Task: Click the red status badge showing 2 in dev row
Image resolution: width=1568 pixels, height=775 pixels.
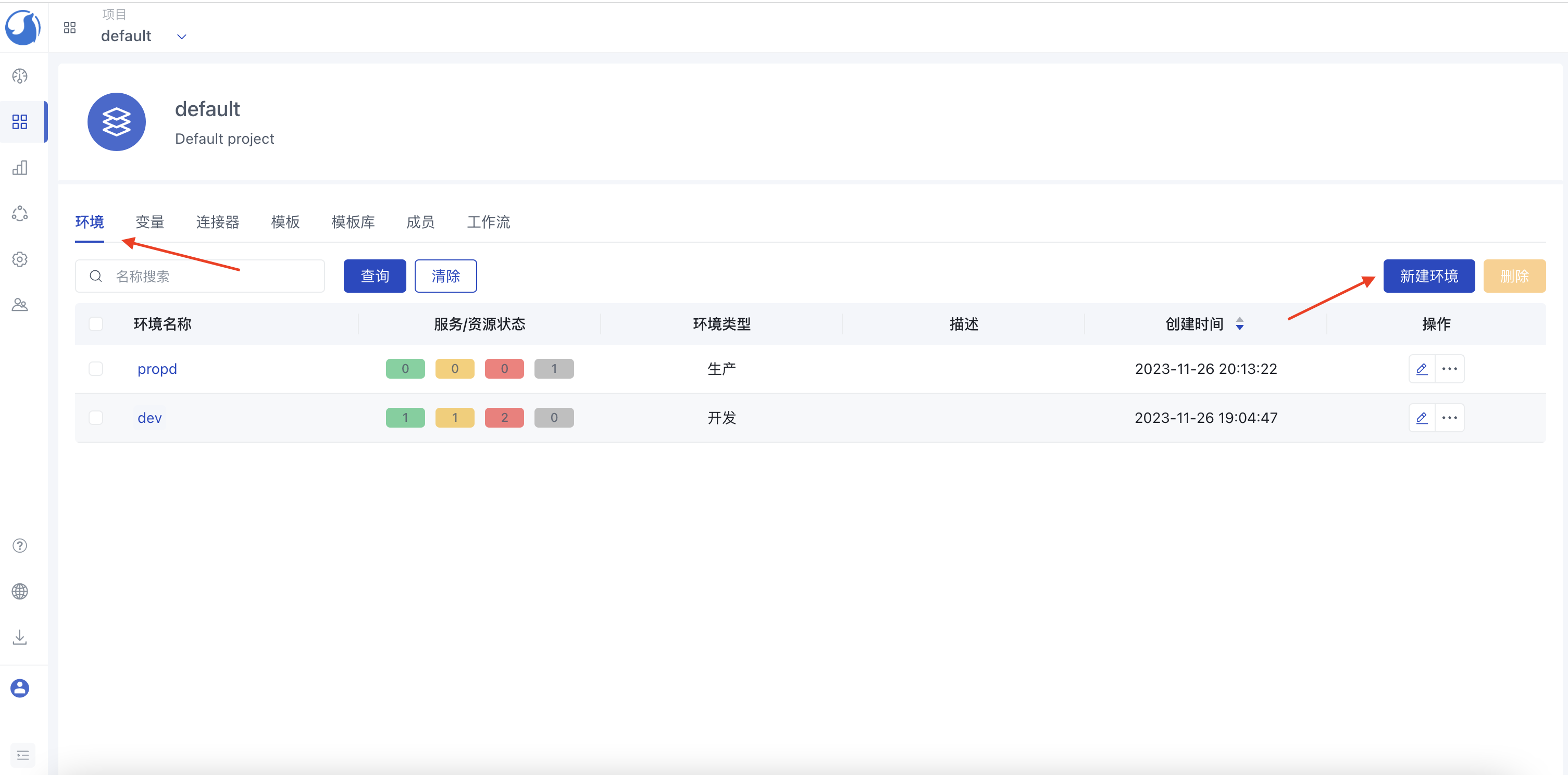Action: [505, 418]
